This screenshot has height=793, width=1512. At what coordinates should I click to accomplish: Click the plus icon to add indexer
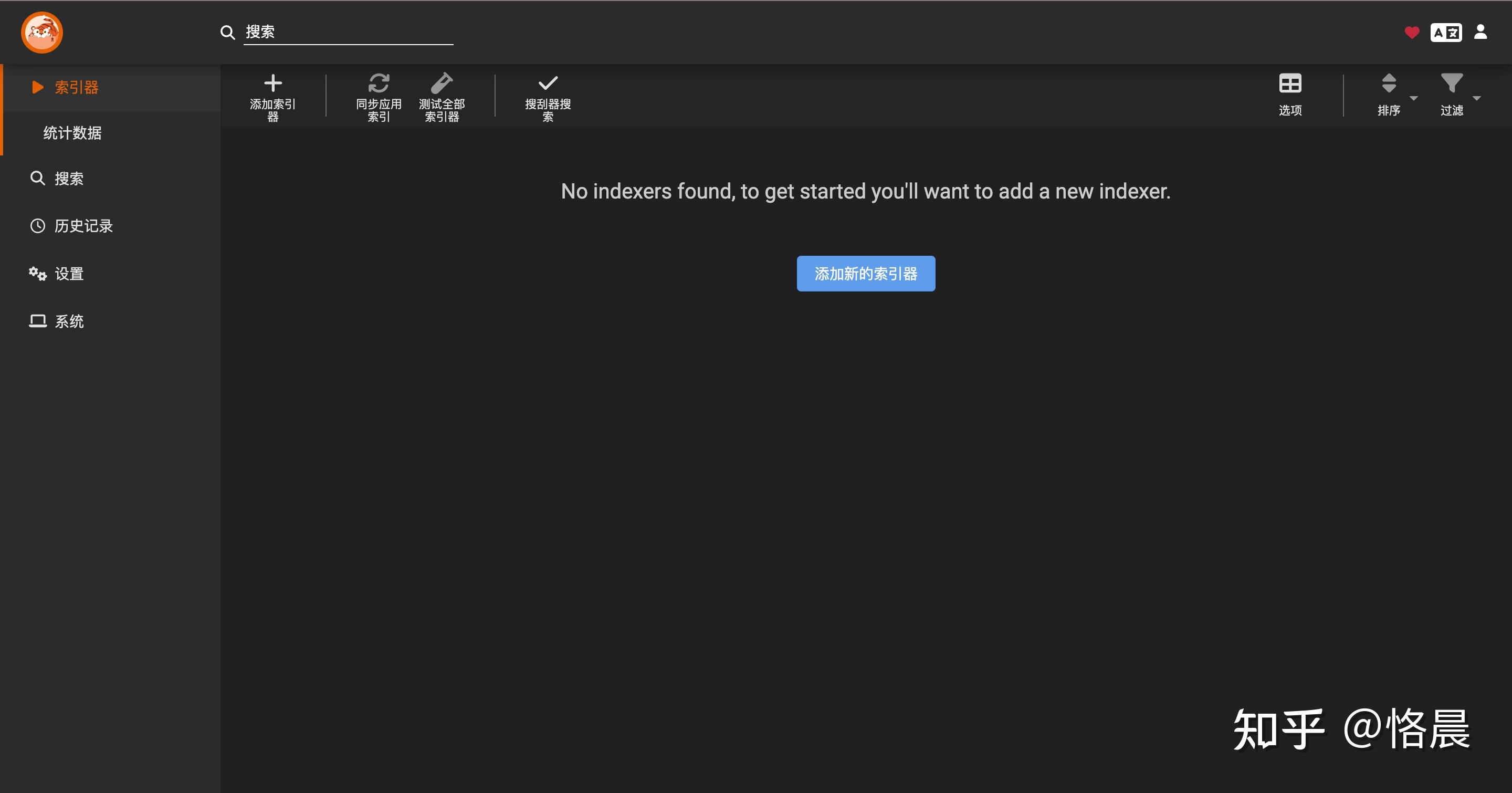pos(273,83)
